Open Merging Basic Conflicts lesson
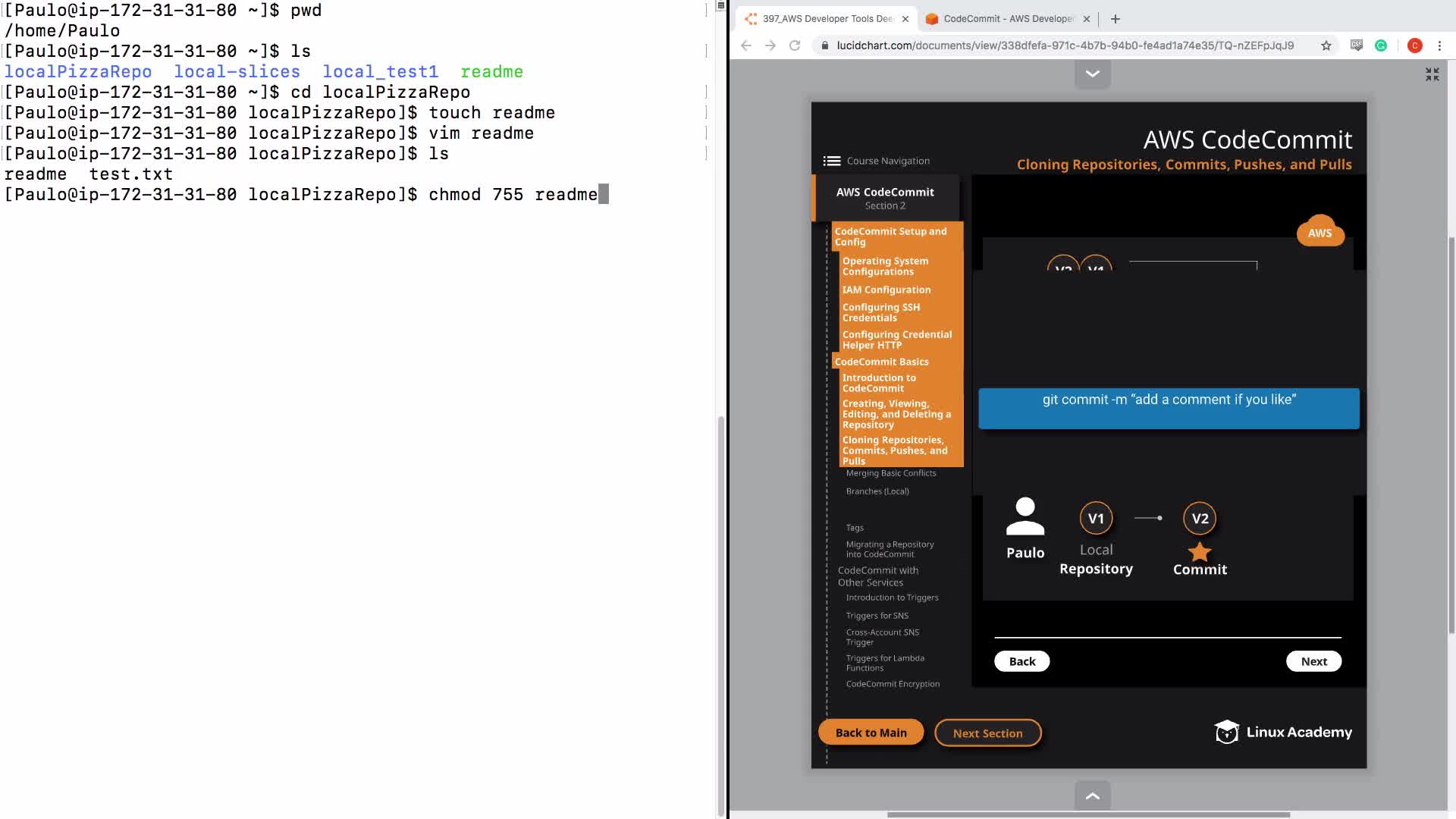Image resolution: width=1456 pixels, height=819 pixels. click(891, 473)
